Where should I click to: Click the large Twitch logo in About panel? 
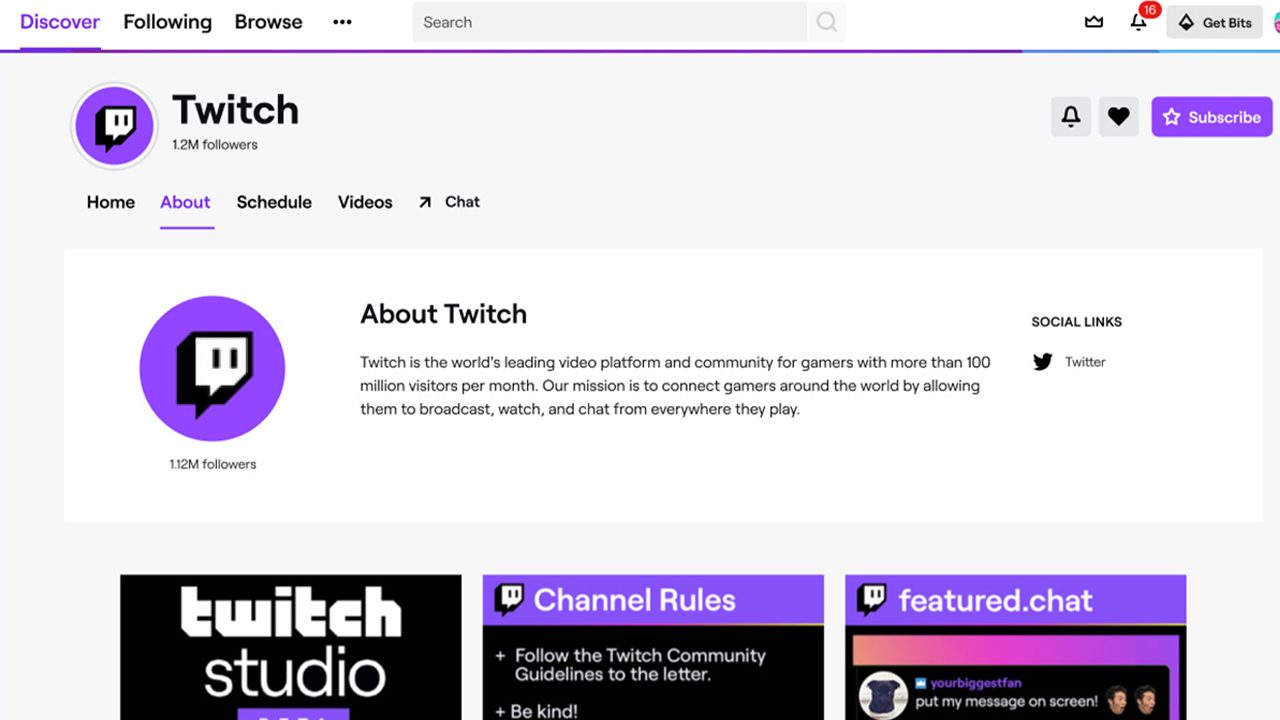coord(212,368)
